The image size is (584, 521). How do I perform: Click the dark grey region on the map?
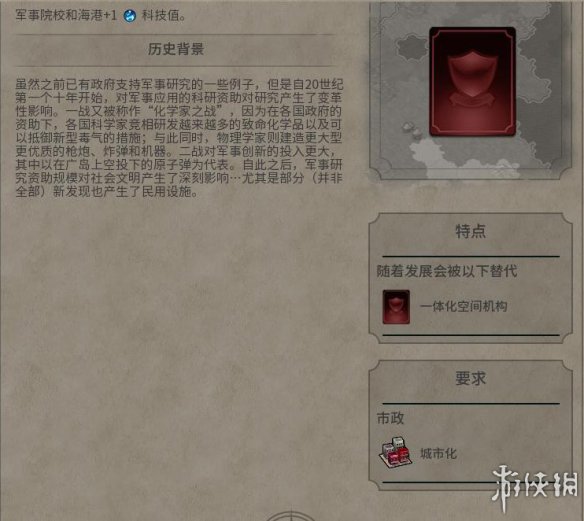click(413, 47)
